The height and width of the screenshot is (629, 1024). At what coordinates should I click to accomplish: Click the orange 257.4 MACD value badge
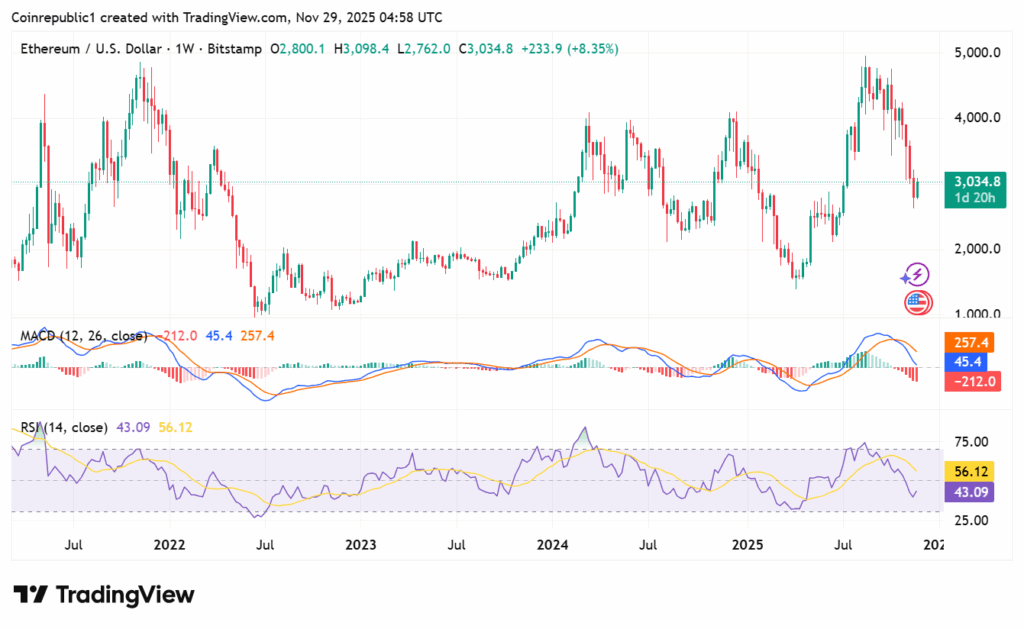tap(970, 342)
